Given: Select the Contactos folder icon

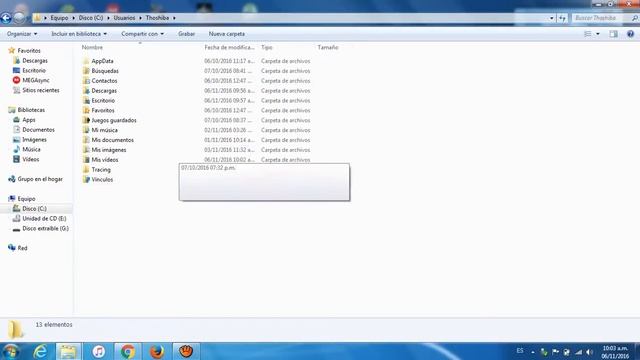Looking at the screenshot, I should coord(86,80).
